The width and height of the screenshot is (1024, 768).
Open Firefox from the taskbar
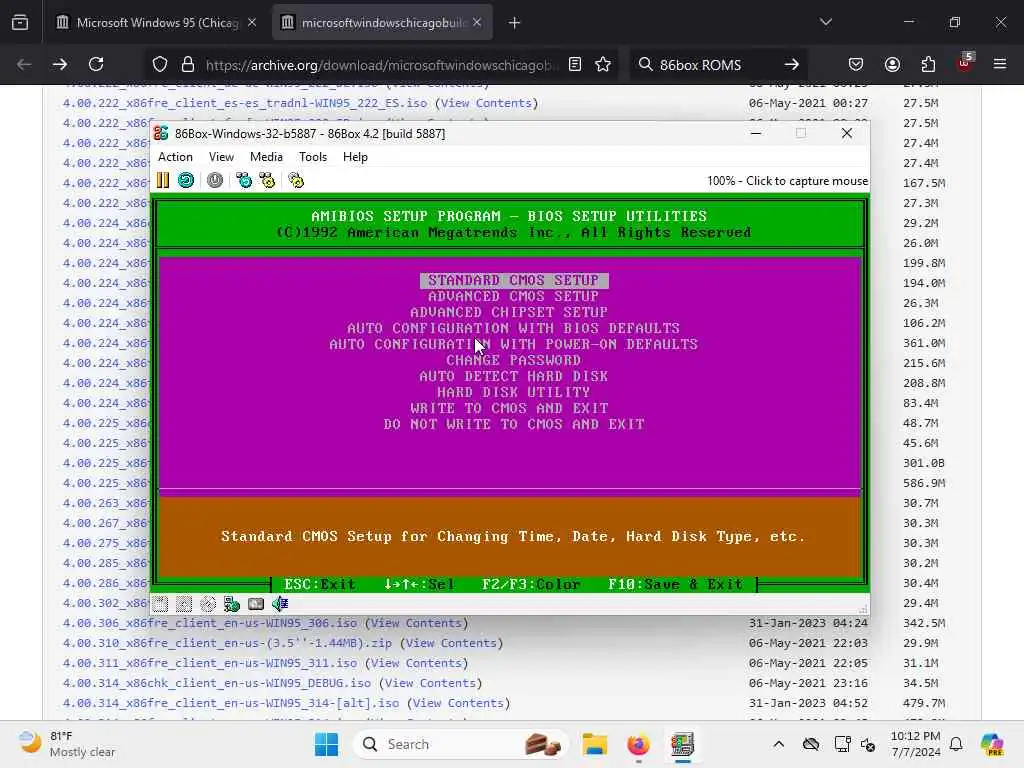638,744
